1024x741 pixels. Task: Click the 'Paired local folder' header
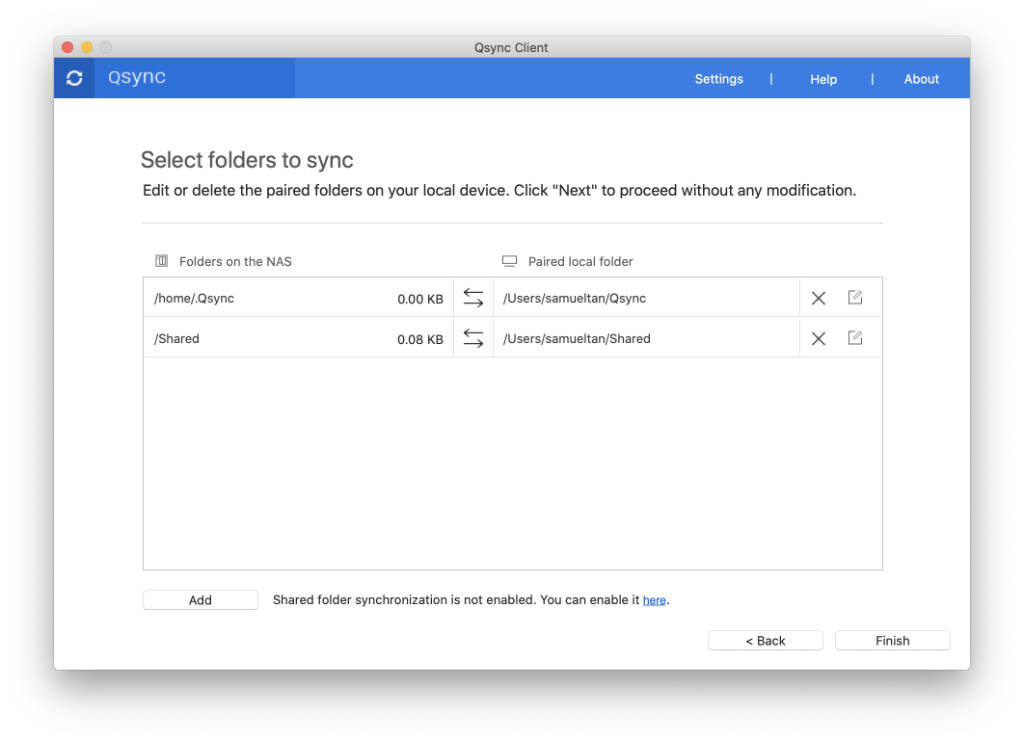(x=581, y=261)
